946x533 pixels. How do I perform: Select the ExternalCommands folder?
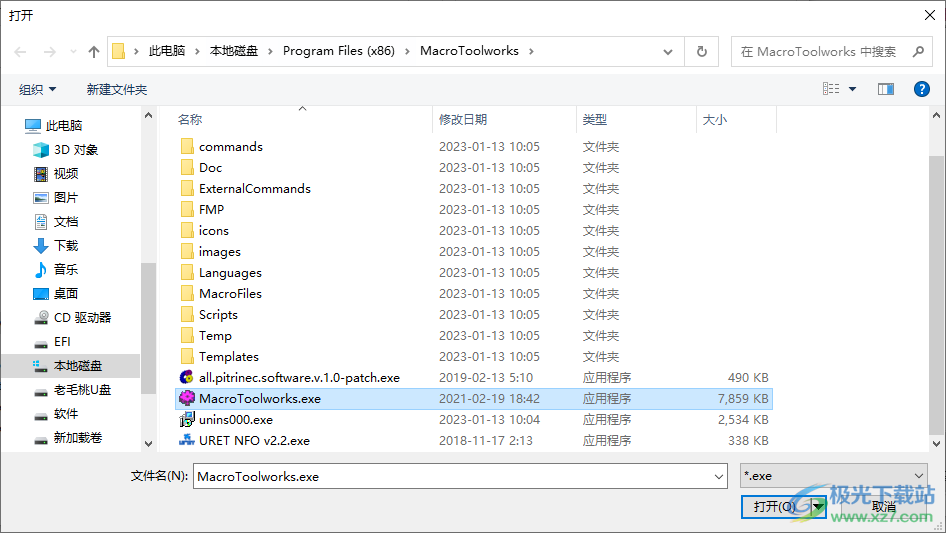[x=255, y=189]
